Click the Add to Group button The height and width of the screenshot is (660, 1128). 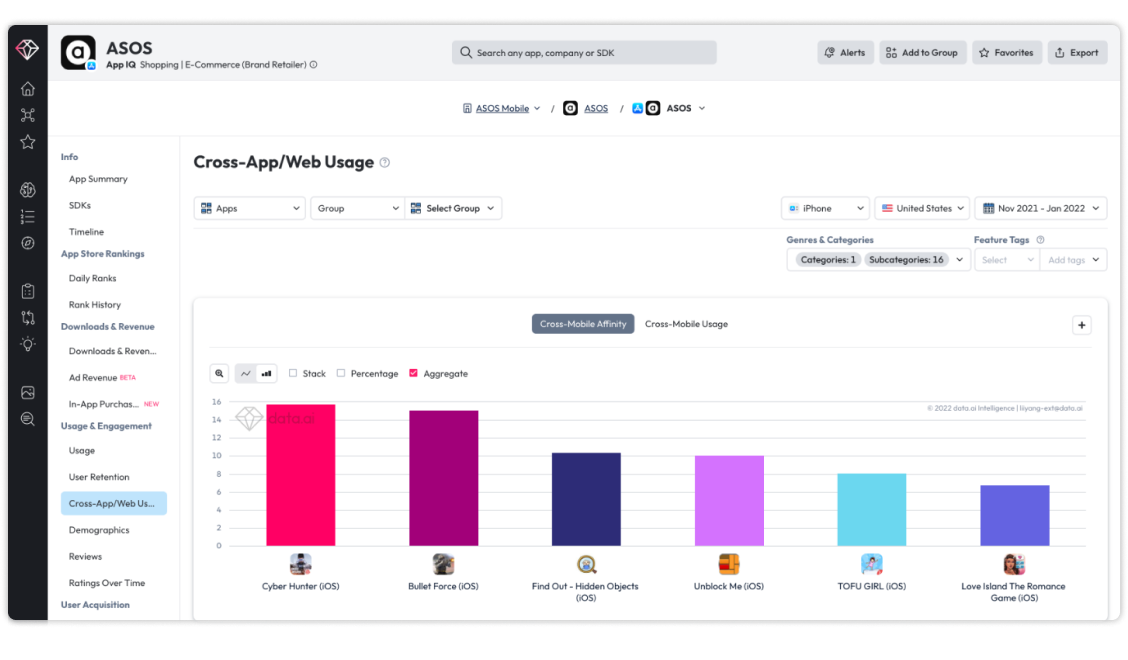922,53
